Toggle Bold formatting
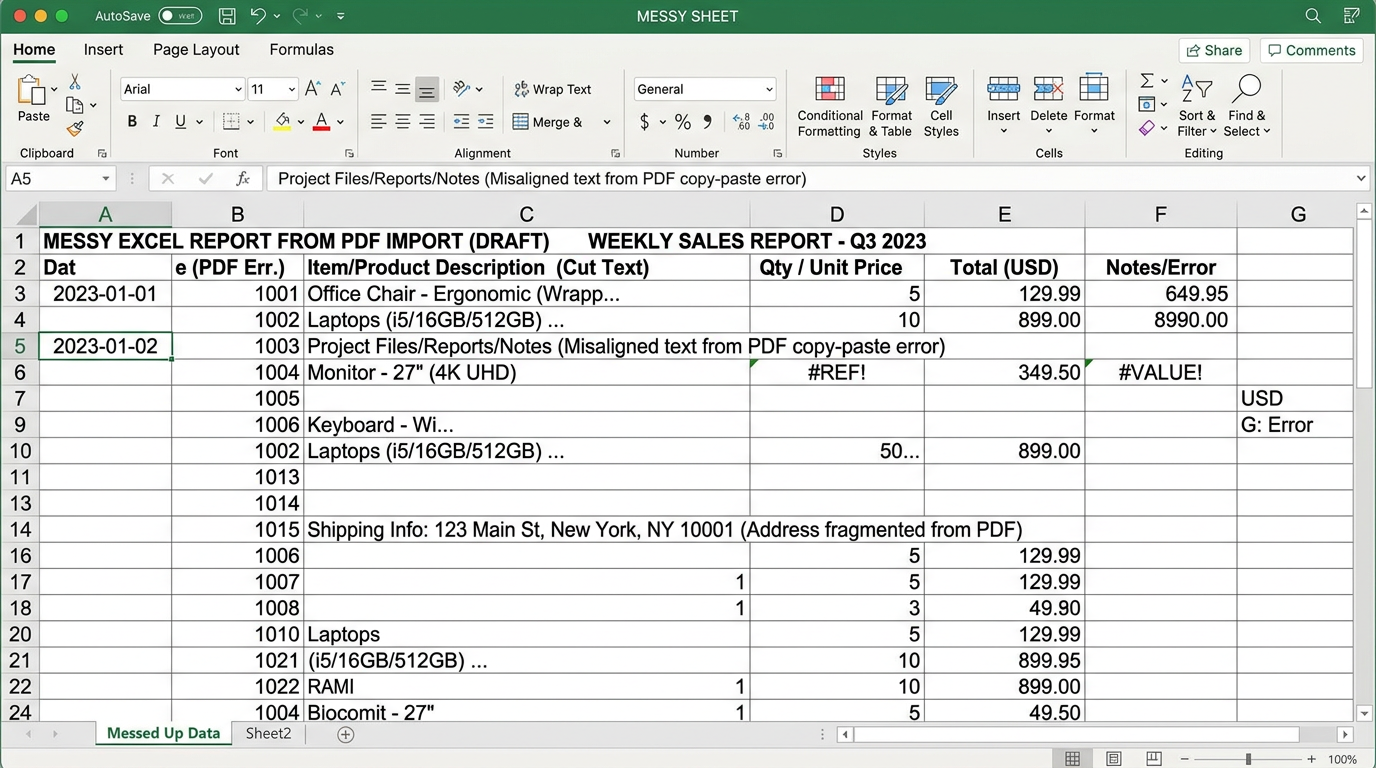The width and height of the screenshot is (1376, 768). pos(132,122)
